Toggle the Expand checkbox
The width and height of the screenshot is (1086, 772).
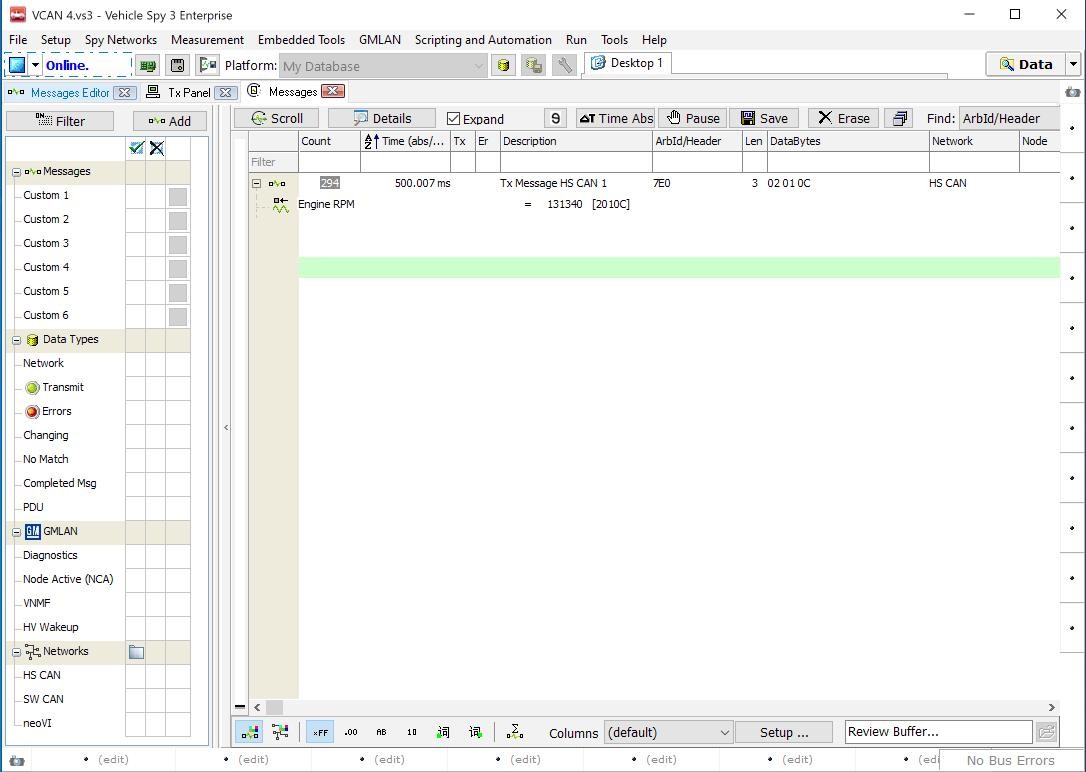point(453,119)
